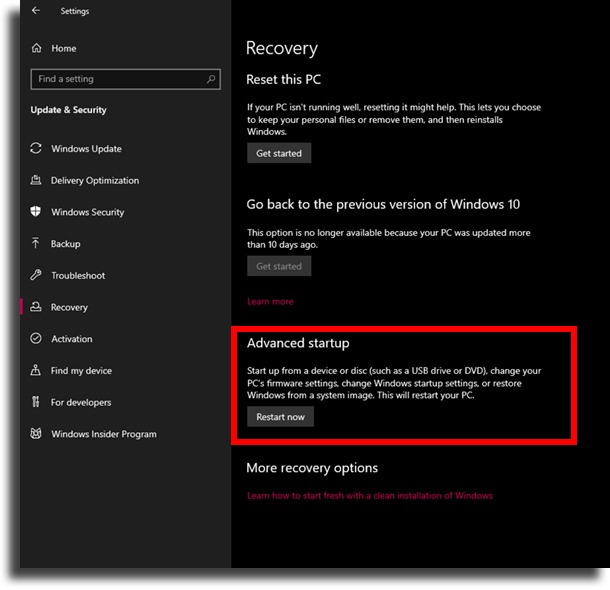Open the Learn more link
This screenshot has width=610, height=590.
tap(270, 301)
